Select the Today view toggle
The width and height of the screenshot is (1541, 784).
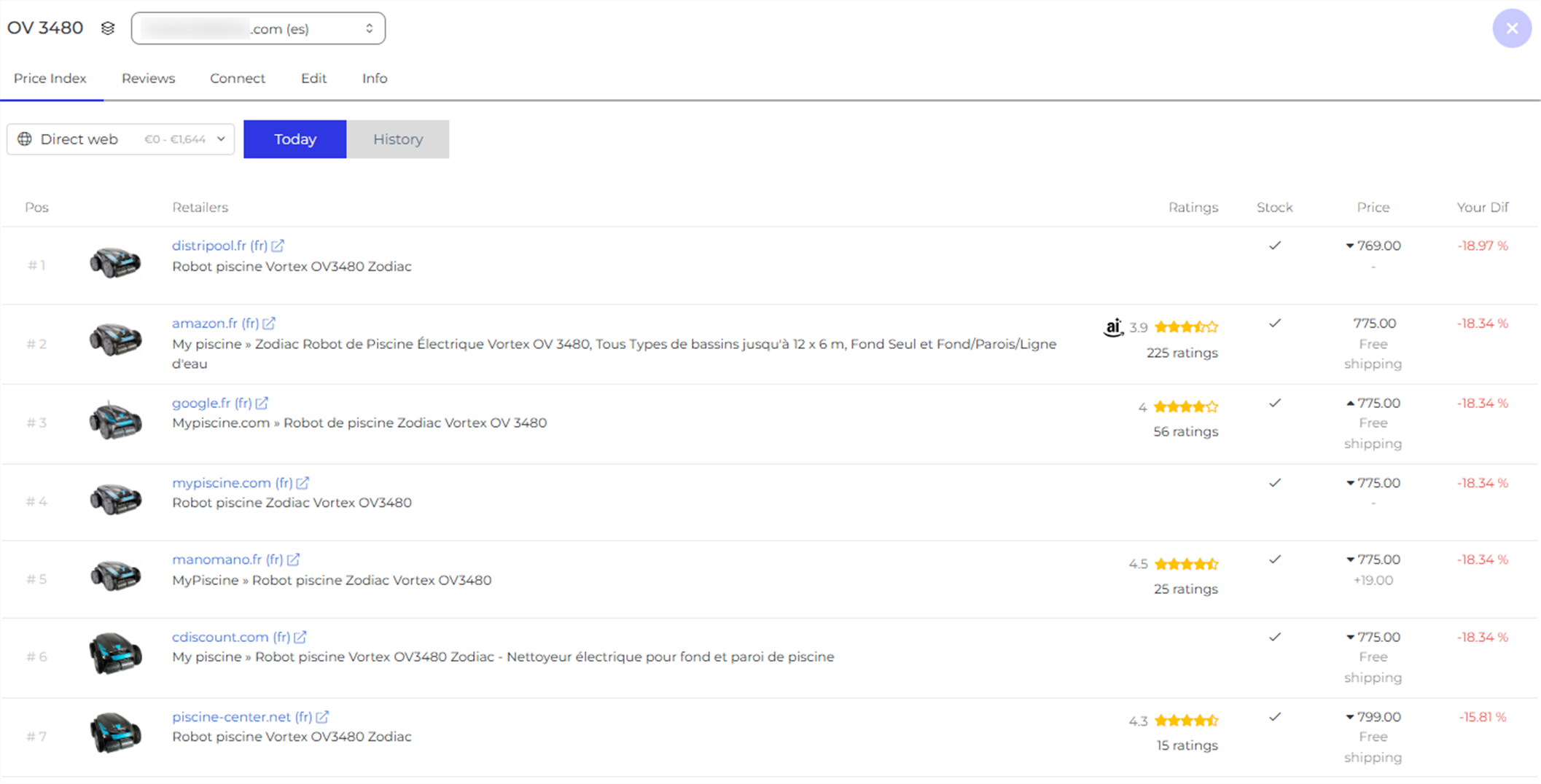(x=294, y=139)
